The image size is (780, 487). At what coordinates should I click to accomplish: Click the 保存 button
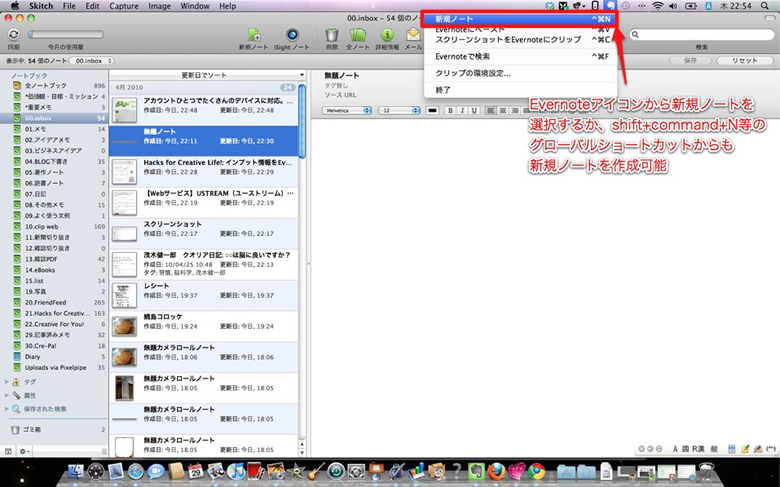click(x=690, y=61)
